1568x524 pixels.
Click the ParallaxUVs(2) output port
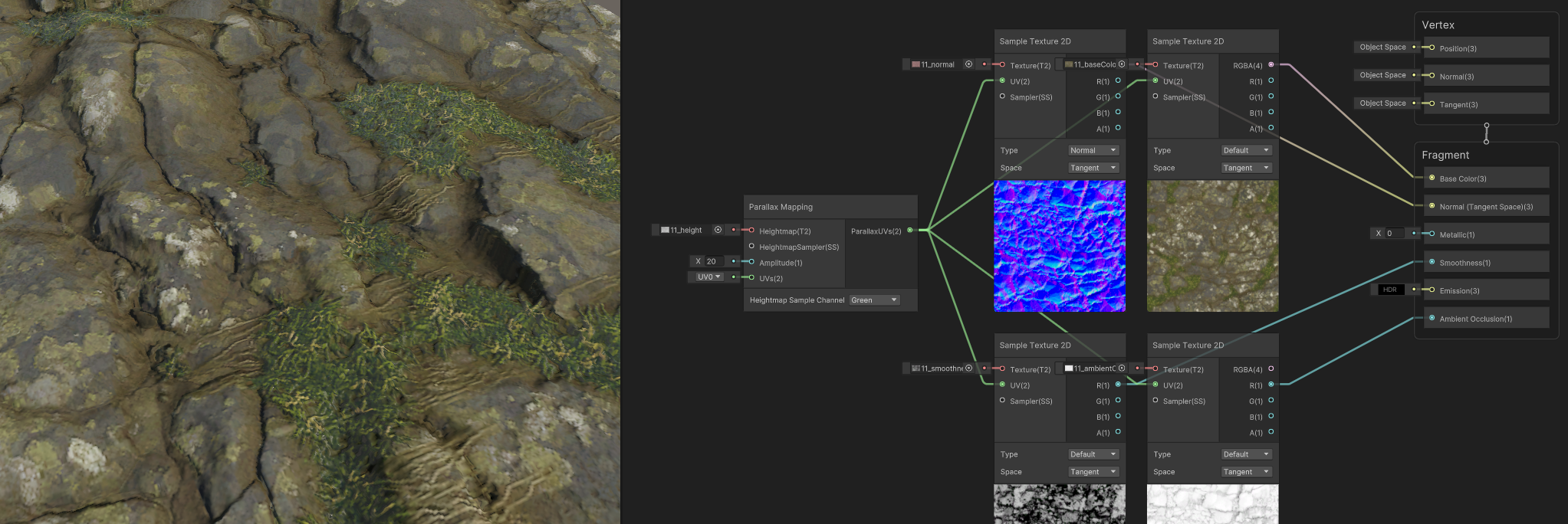click(x=910, y=230)
